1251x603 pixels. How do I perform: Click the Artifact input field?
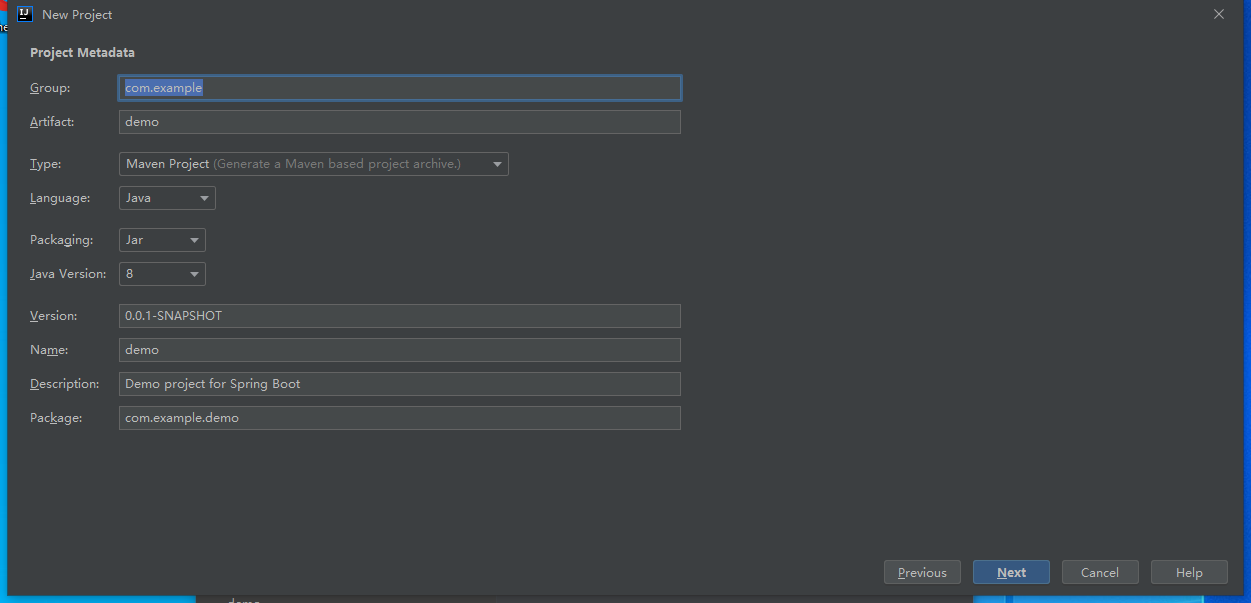click(400, 122)
